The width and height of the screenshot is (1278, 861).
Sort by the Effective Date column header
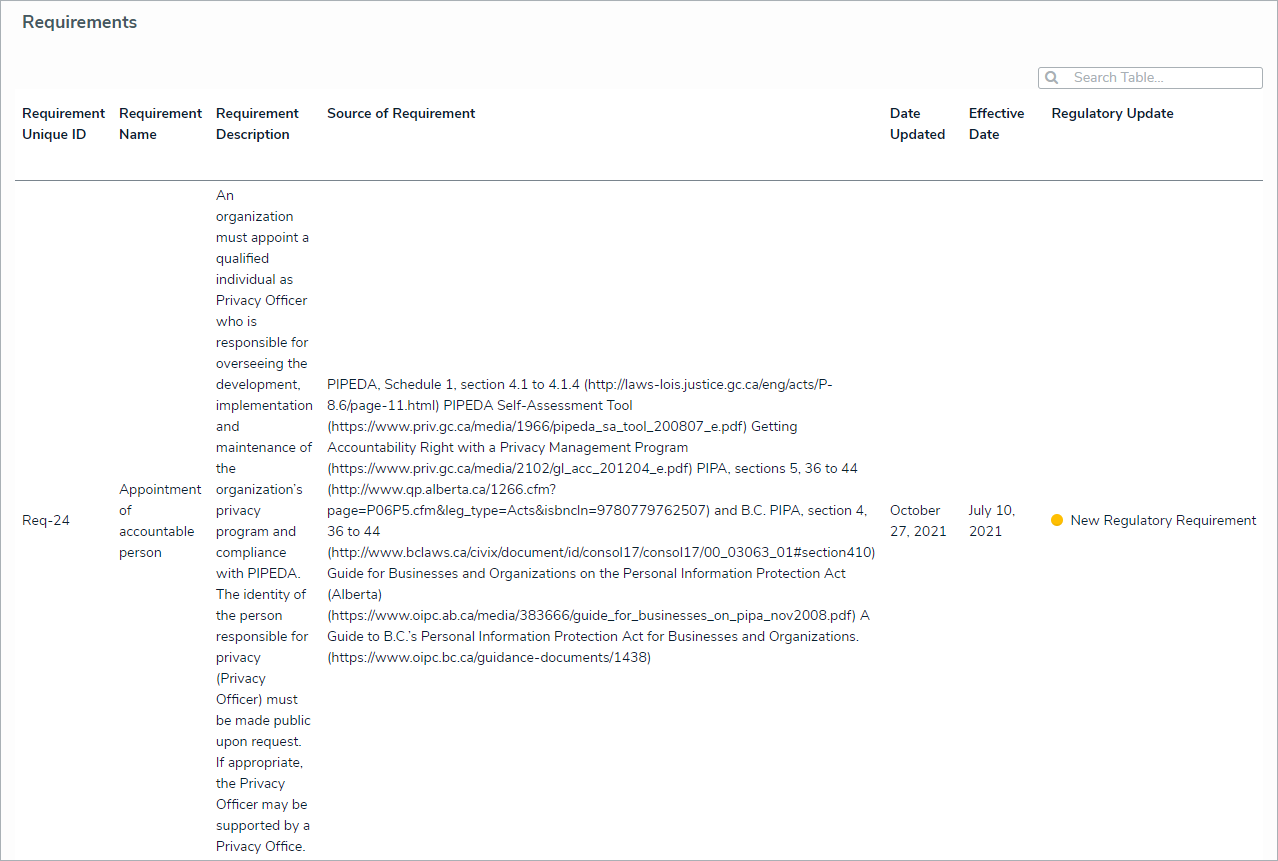pos(996,124)
